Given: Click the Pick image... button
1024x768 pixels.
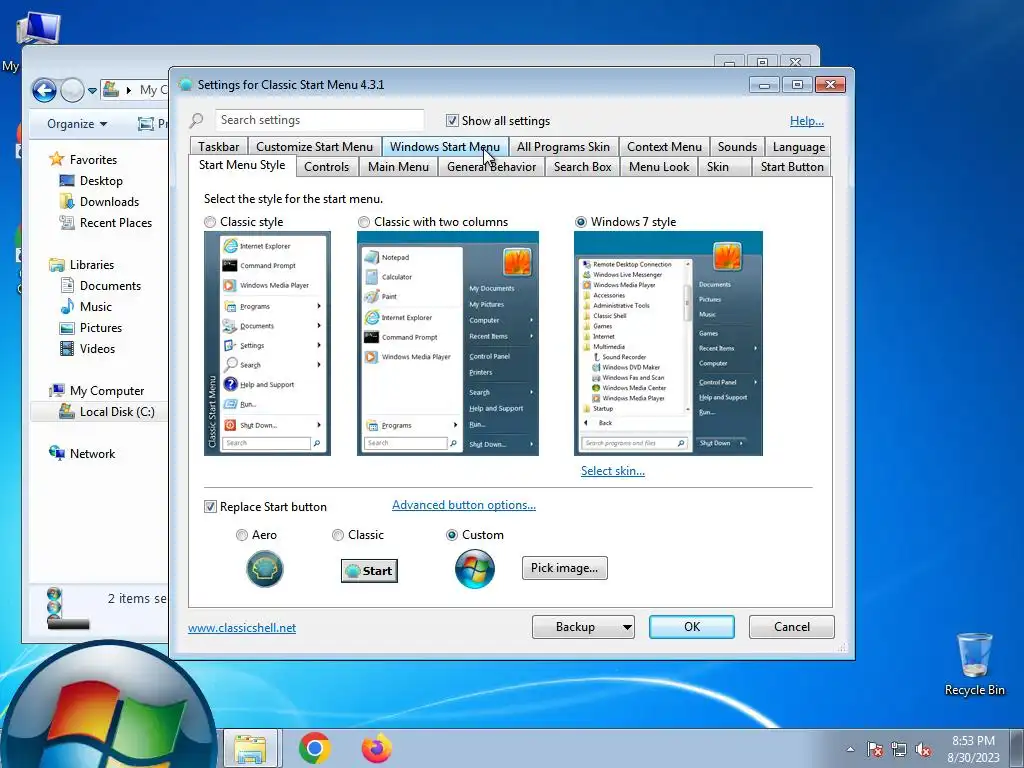Looking at the screenshot, I should (x=564, y=568).
